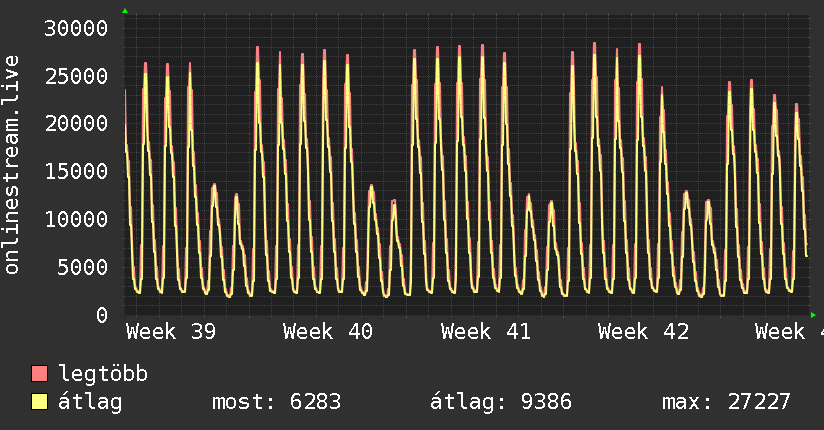Click the Week 39 axis label
The height and width of the screenshot is (430, 824).
click(171, 332)
